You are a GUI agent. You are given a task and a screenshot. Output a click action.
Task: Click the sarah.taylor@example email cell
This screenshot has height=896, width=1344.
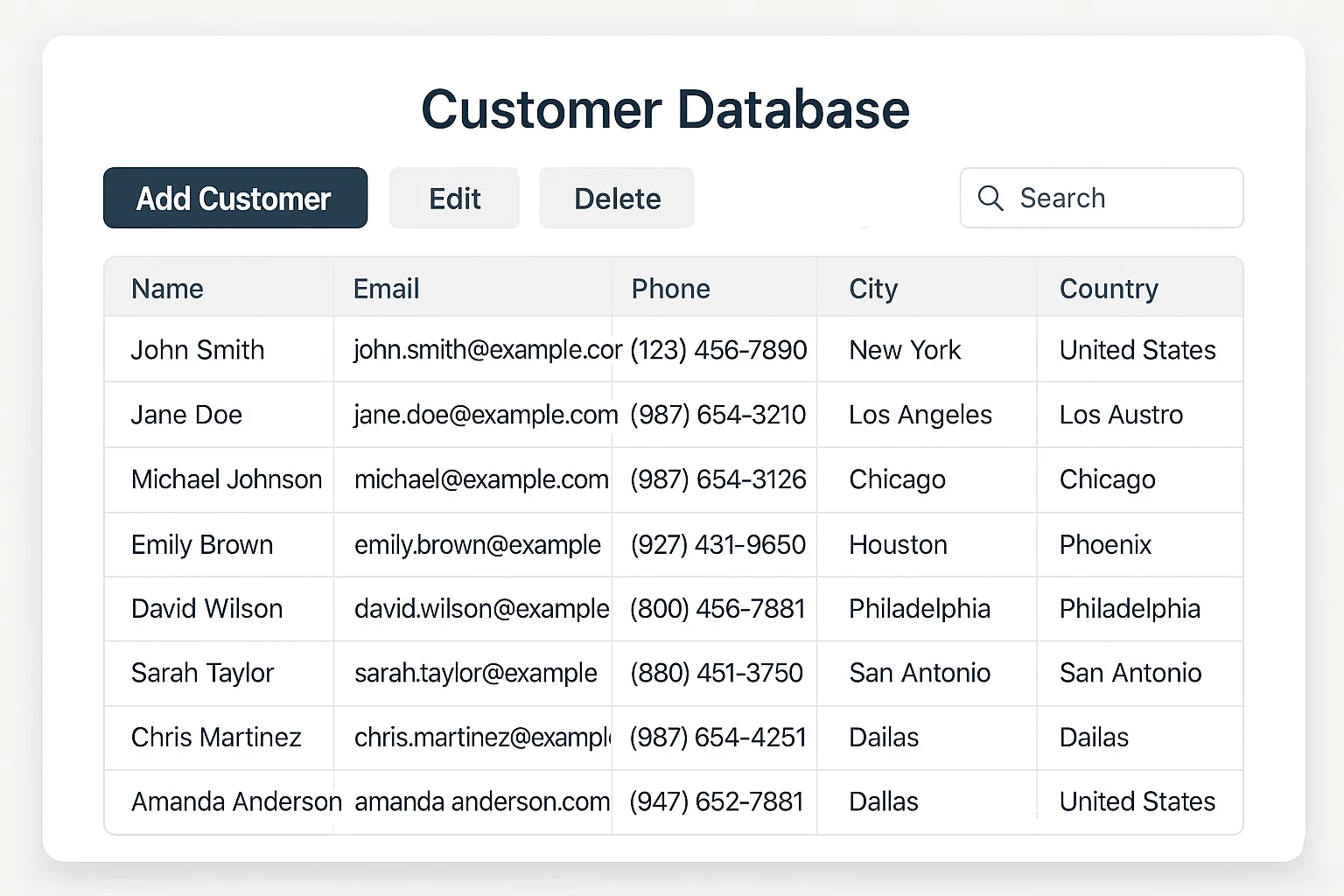472,673
